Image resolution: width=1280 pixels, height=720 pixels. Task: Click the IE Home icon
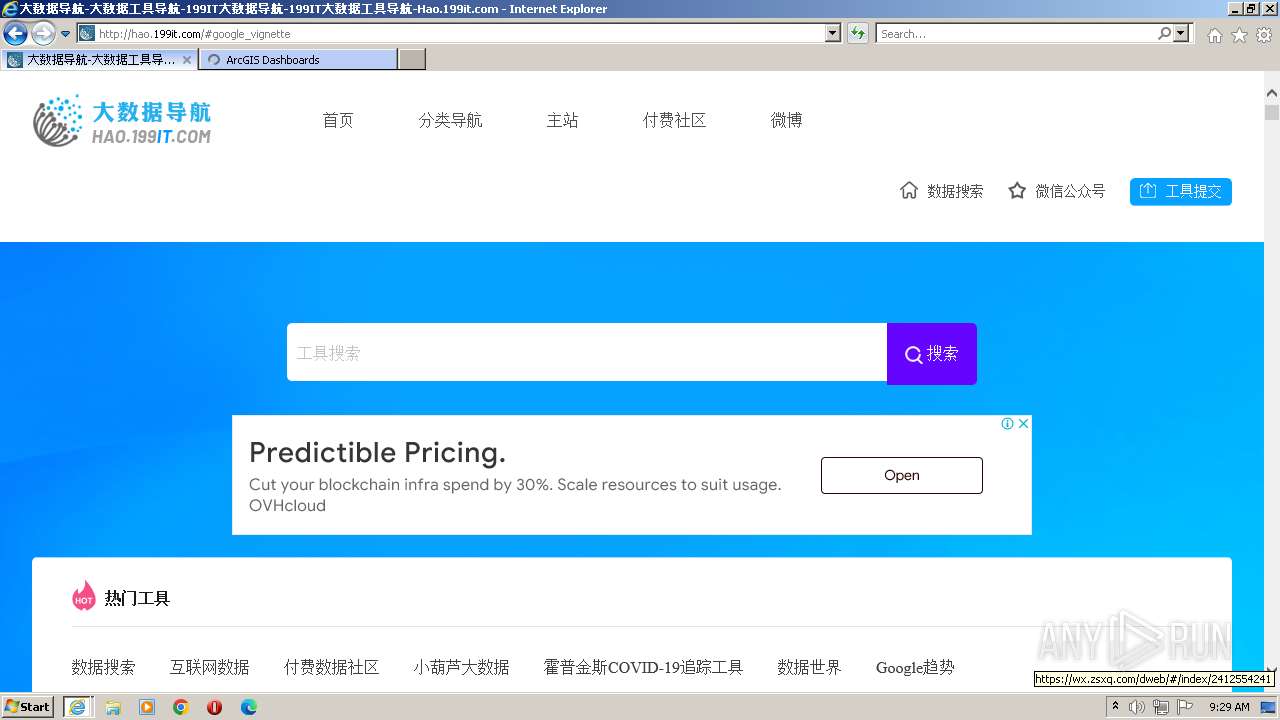(1214, 35)
